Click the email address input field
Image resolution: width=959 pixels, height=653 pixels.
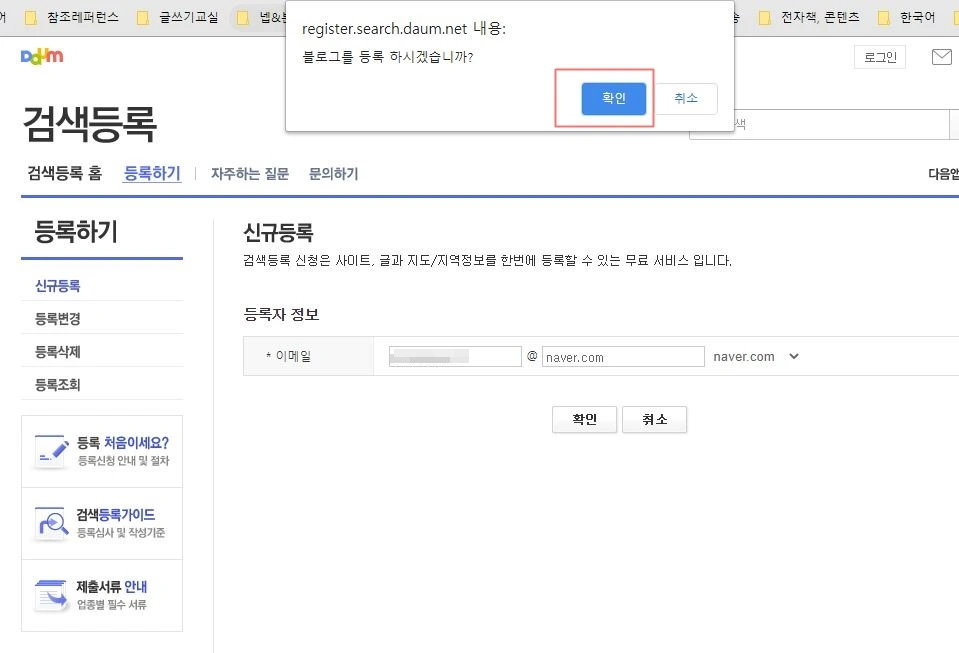coord(454,356)
